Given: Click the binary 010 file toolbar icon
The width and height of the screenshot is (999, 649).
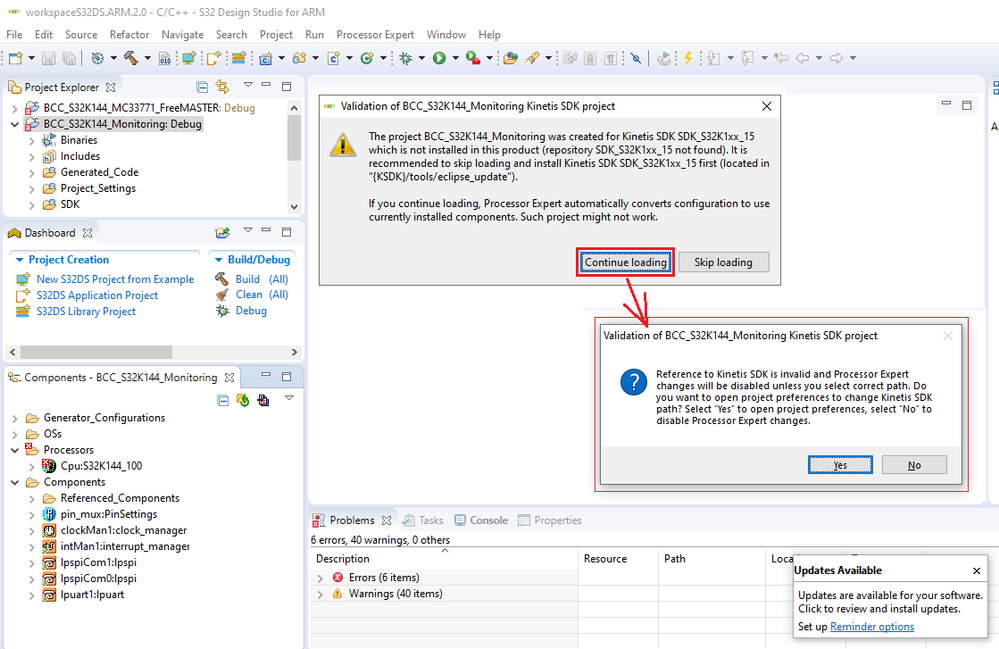Looking at the screenshot, I should [x=164, y=59].
